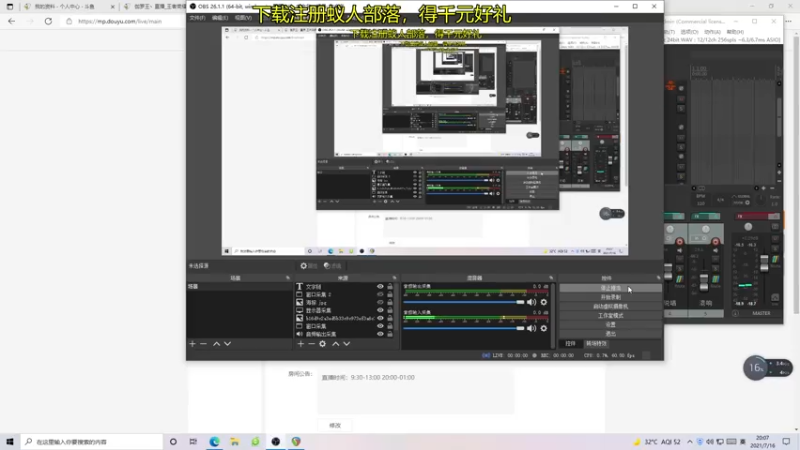Click the Exit button in OBS controls
Viewport: 800px width, 450px height.
click(610, 334)
